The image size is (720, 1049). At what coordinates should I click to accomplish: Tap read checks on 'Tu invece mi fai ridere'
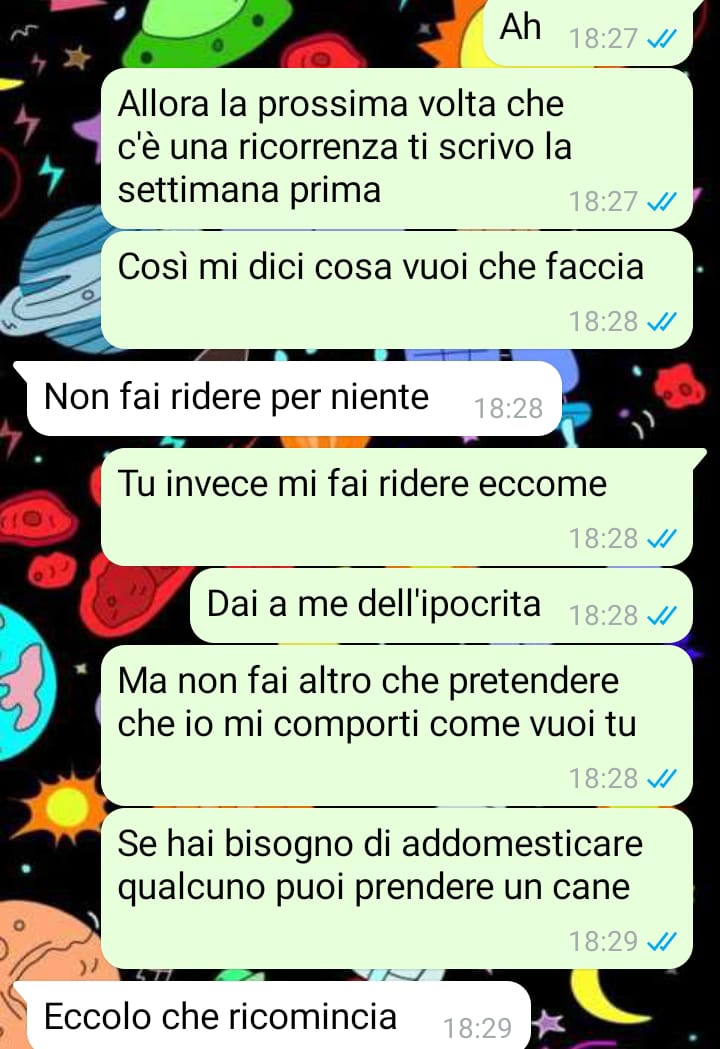662,539
